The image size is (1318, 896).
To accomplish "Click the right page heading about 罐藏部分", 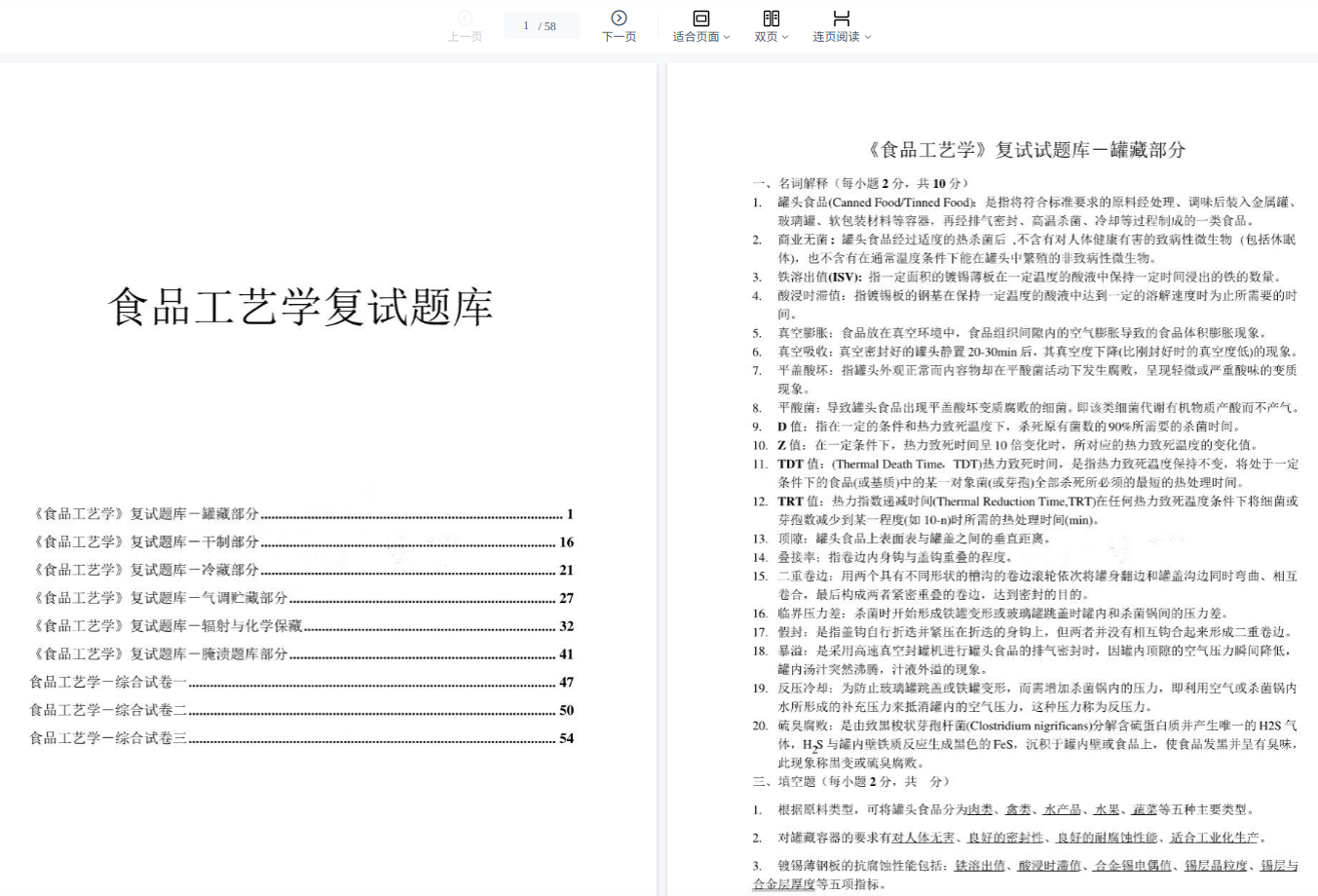I will coord(1026,150).
